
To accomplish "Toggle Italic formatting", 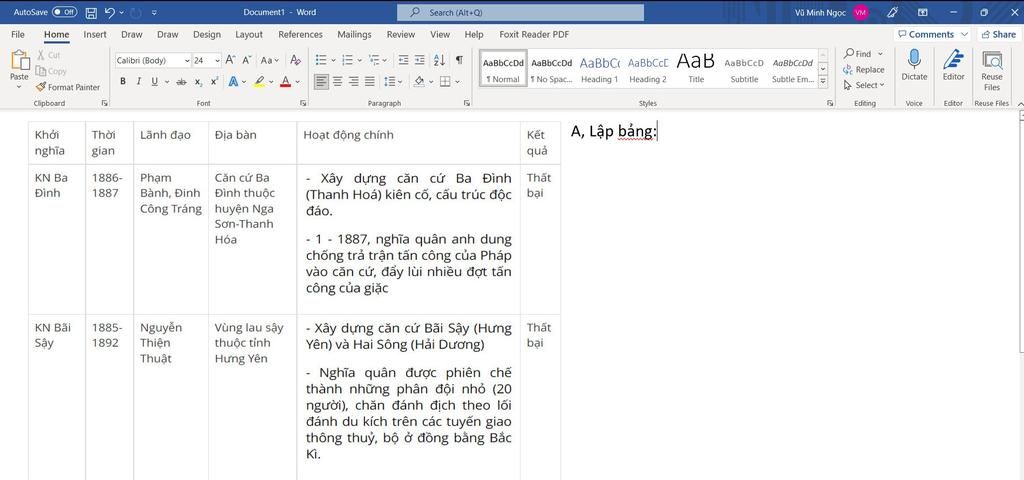I will 138,82.
